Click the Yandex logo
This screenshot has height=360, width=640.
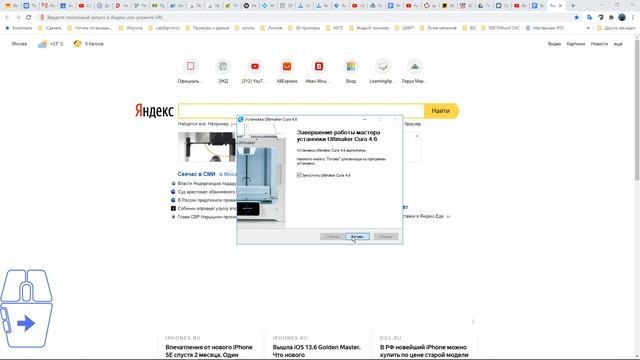pos(154,111)
